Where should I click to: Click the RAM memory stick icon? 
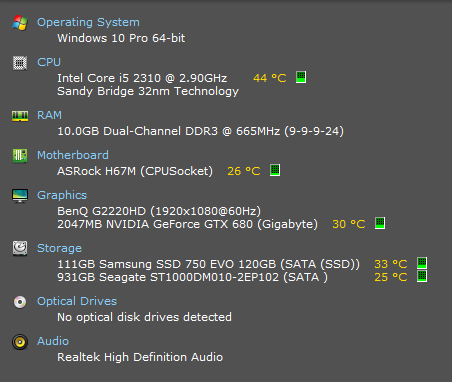click(x=20, y=116)
